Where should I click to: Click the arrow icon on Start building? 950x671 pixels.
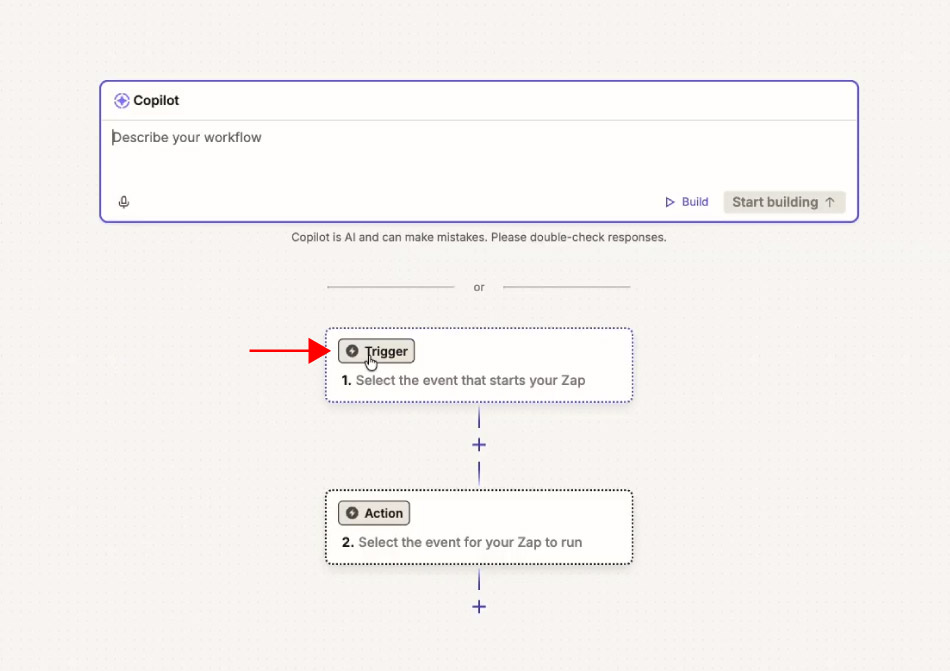pos(830,202)
